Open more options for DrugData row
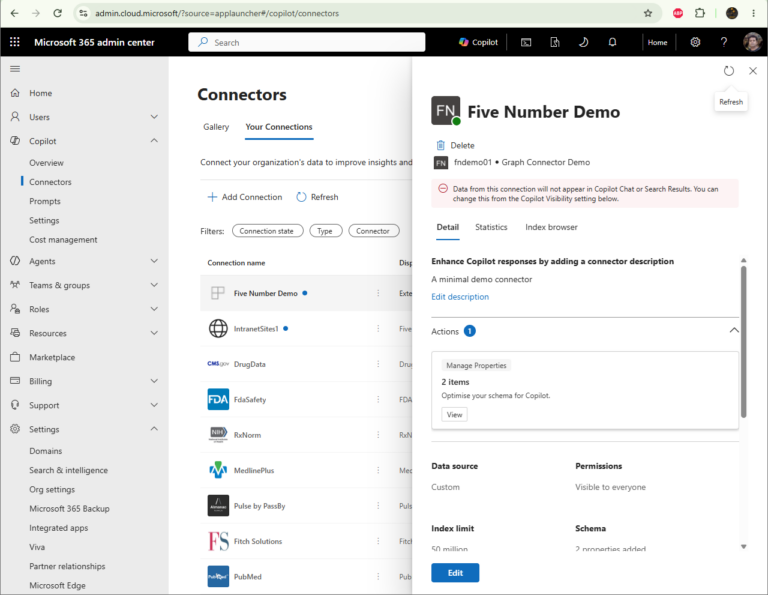Screen dimensions: 768x595 [378, 364]
